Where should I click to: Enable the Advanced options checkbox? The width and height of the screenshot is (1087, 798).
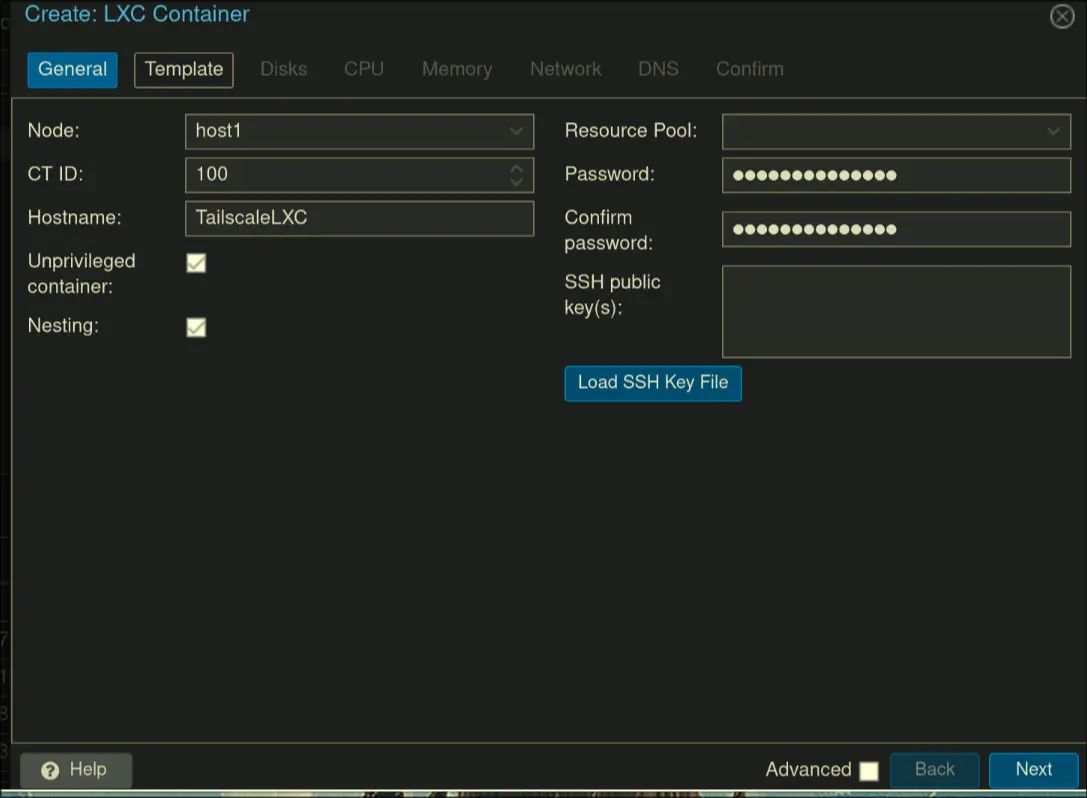(x=869, y=771)
